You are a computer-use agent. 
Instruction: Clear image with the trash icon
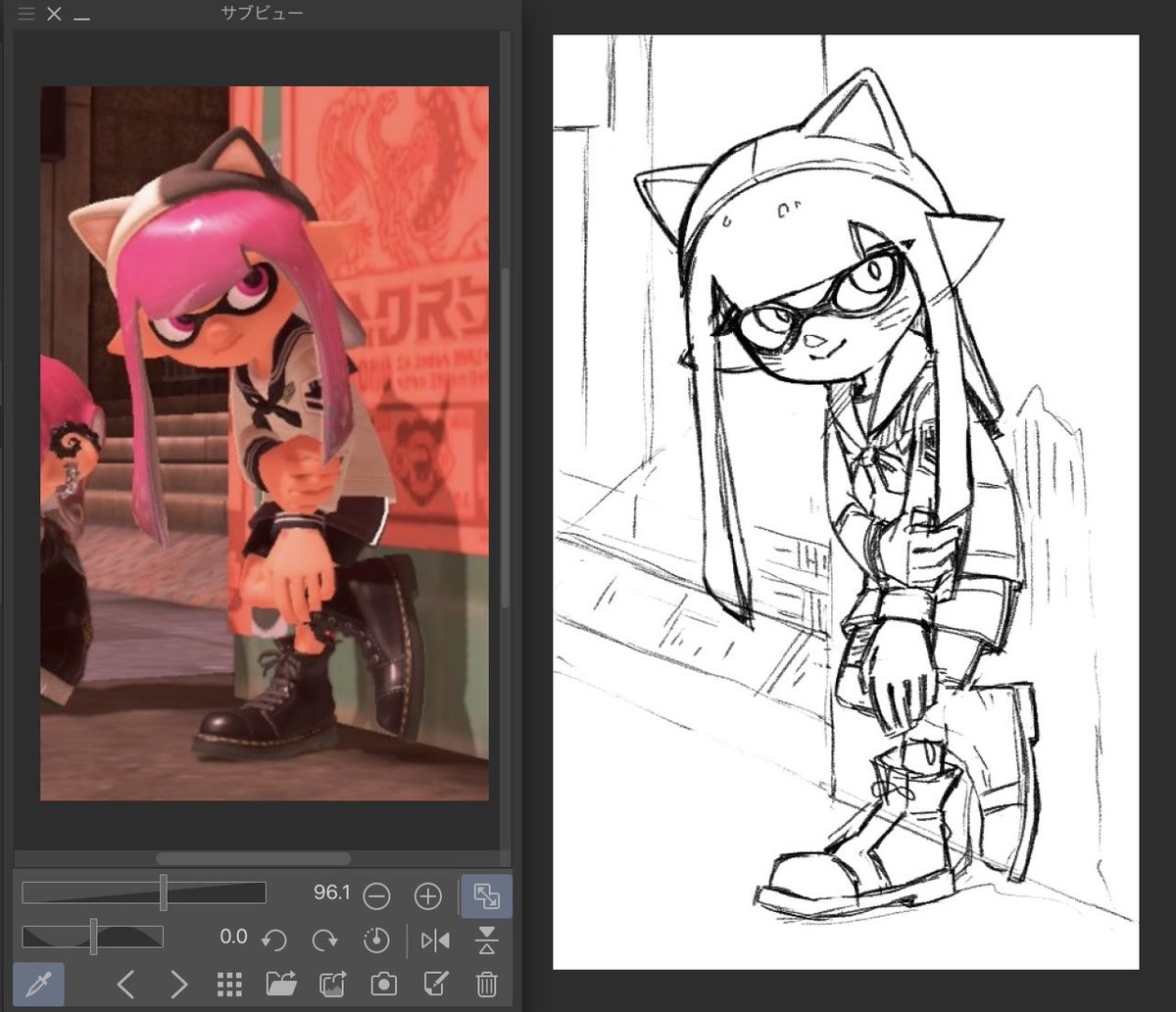(x=487, y=985)
